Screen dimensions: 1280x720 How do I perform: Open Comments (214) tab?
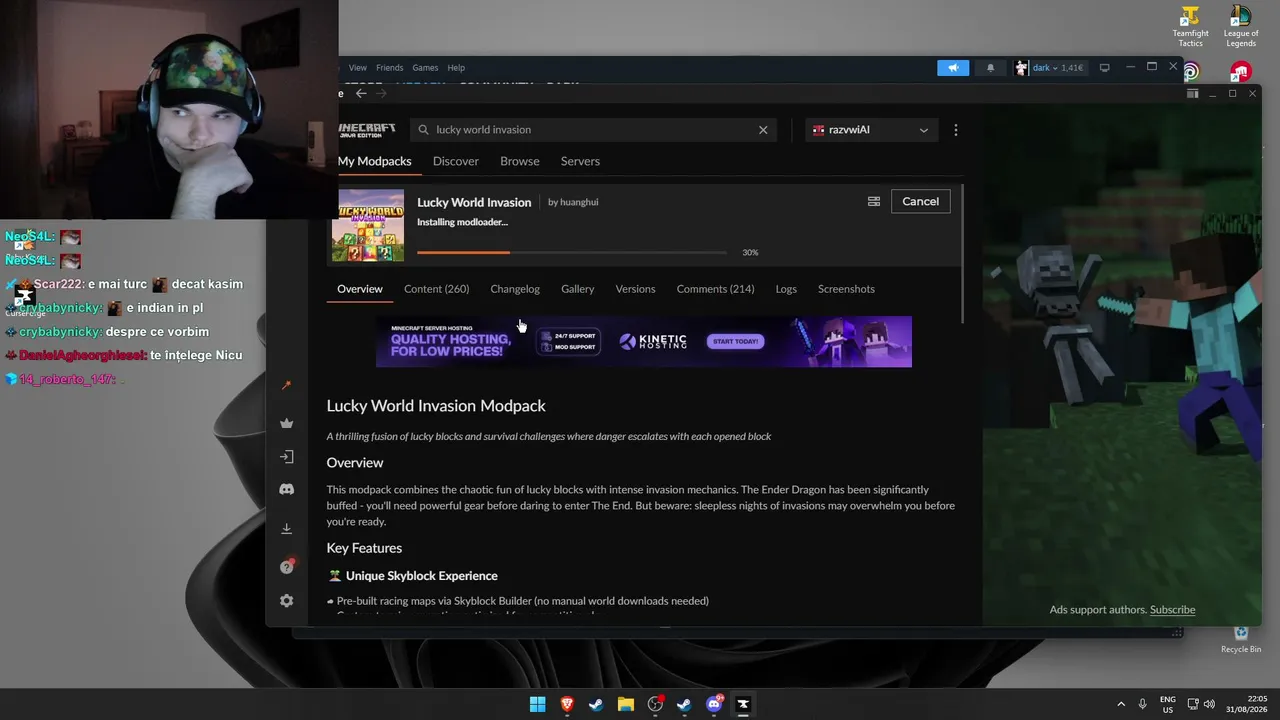tap(715, 289)
